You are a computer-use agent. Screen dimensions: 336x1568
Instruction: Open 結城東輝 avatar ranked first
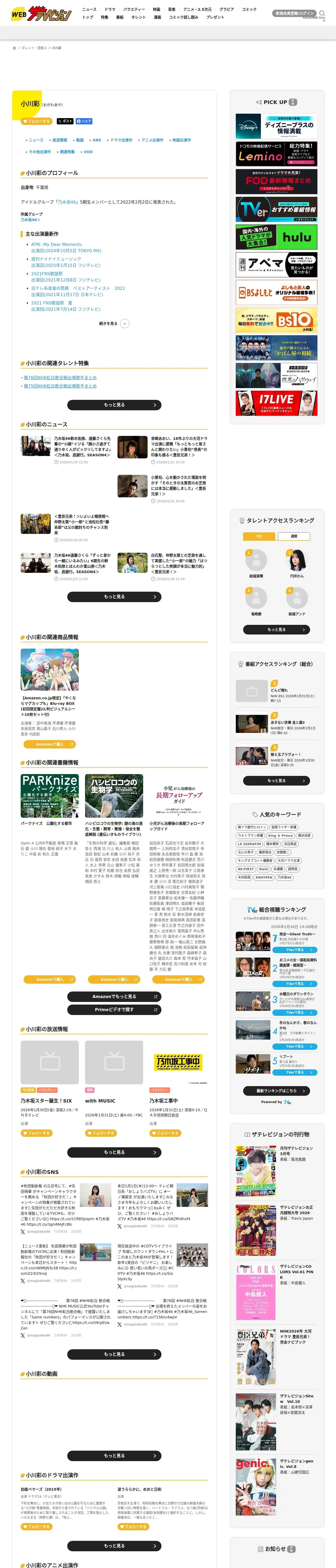coord(256,561)
